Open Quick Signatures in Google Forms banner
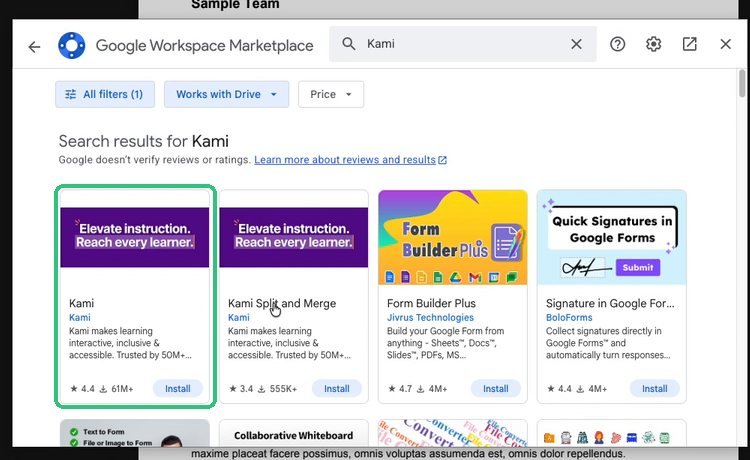This screenshot has width=750, height=460. (612, 237)
